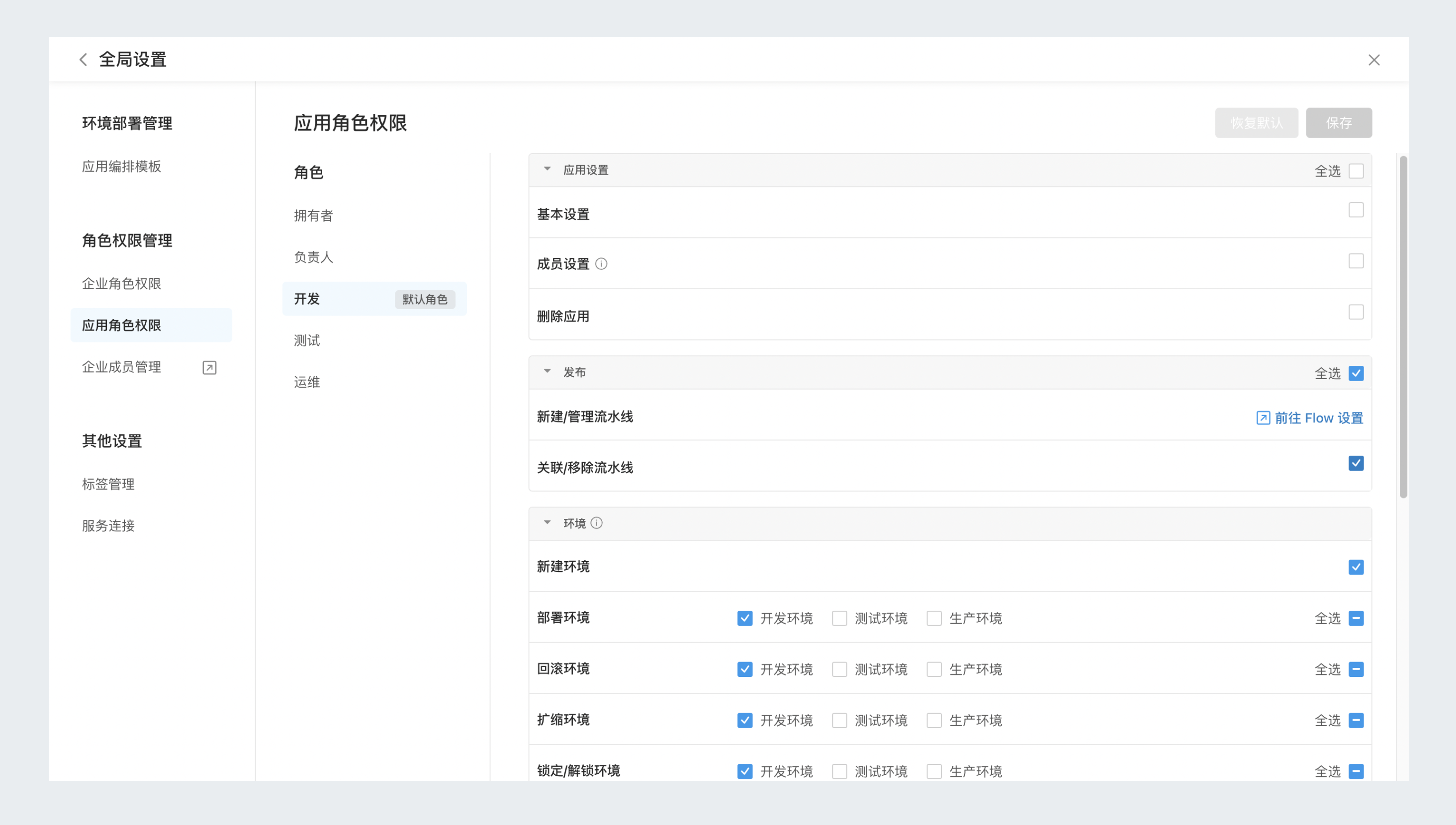1456x825 pixels.
Task: Check 测试环境 for 扩缩环境
Action: [840, 720]
